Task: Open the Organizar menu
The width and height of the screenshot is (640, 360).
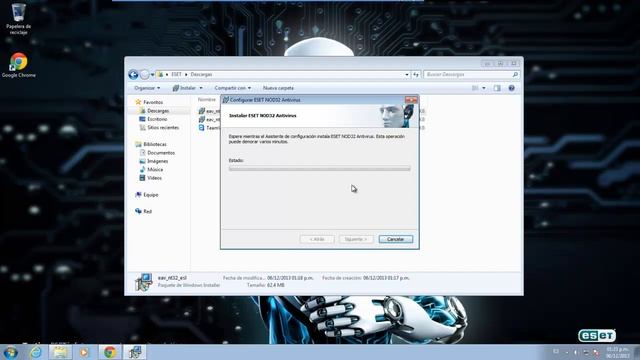Action: pyautogui.click(x=147, y=88)
